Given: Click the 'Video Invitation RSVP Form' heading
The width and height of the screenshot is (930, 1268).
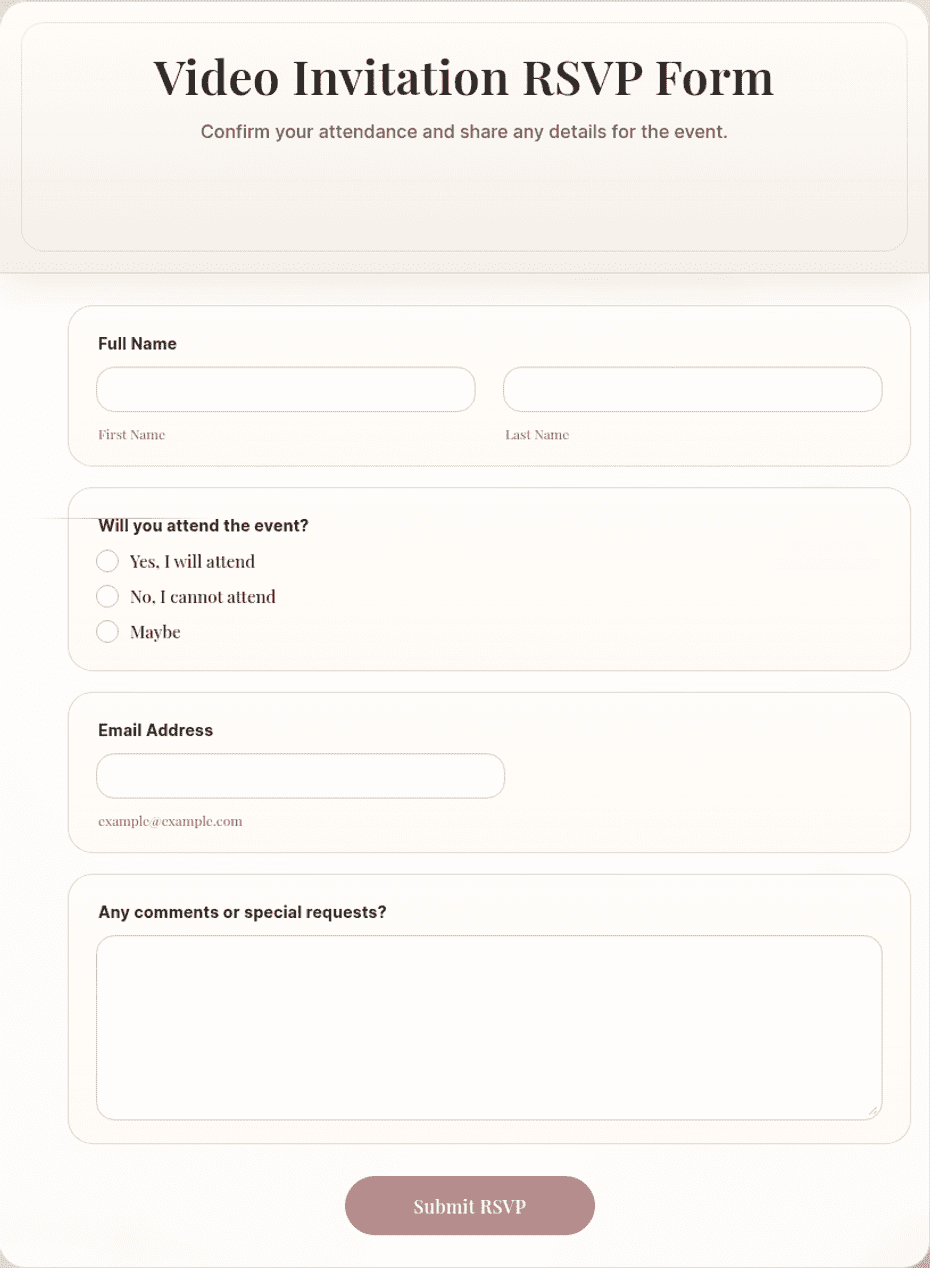Looking at the screenshot, I should click(464, 78).
